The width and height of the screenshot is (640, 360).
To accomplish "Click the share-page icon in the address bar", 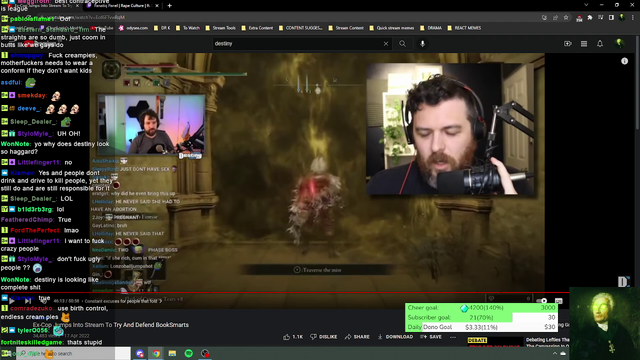I will (x=555, y=18).
